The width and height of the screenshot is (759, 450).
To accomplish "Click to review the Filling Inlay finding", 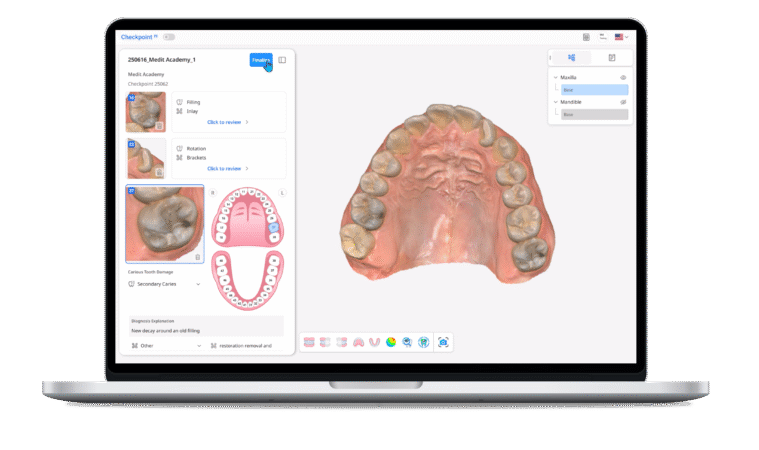I will click(x=228, y=122).
